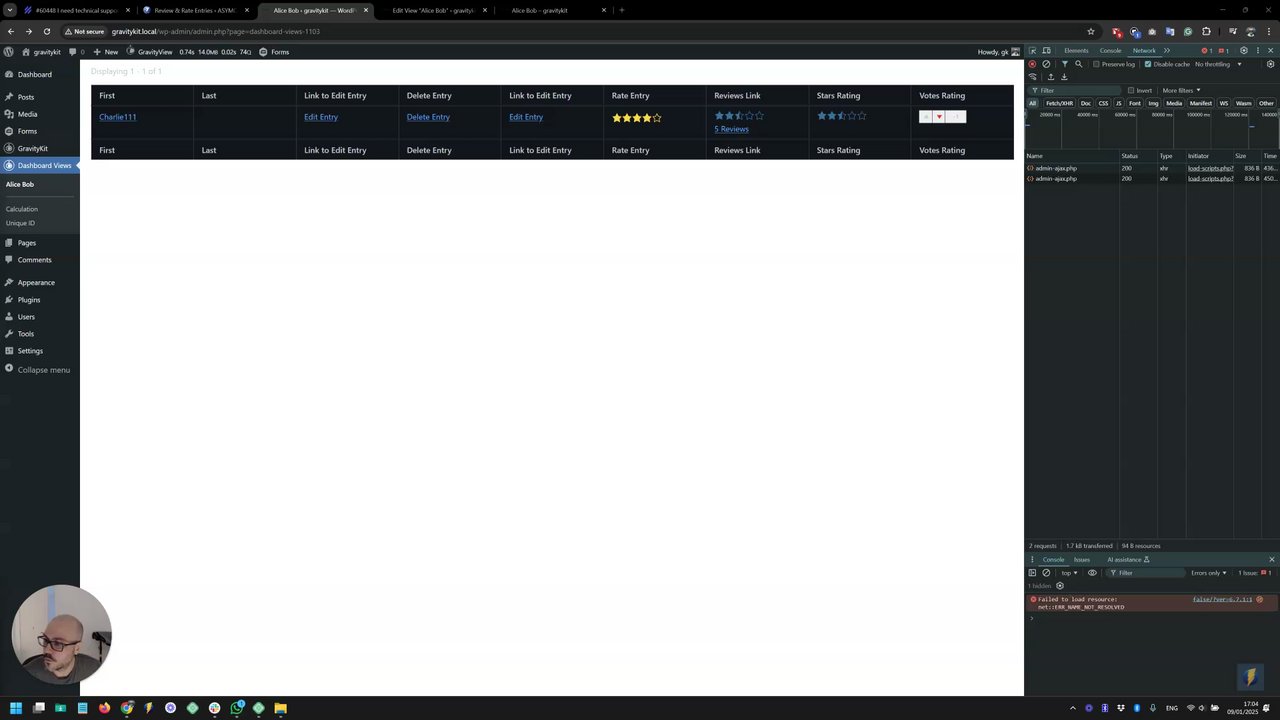Switch to Review & Rate Entries browser tab
Viewport: 1280px width, 720px height.
coord(195,10)
